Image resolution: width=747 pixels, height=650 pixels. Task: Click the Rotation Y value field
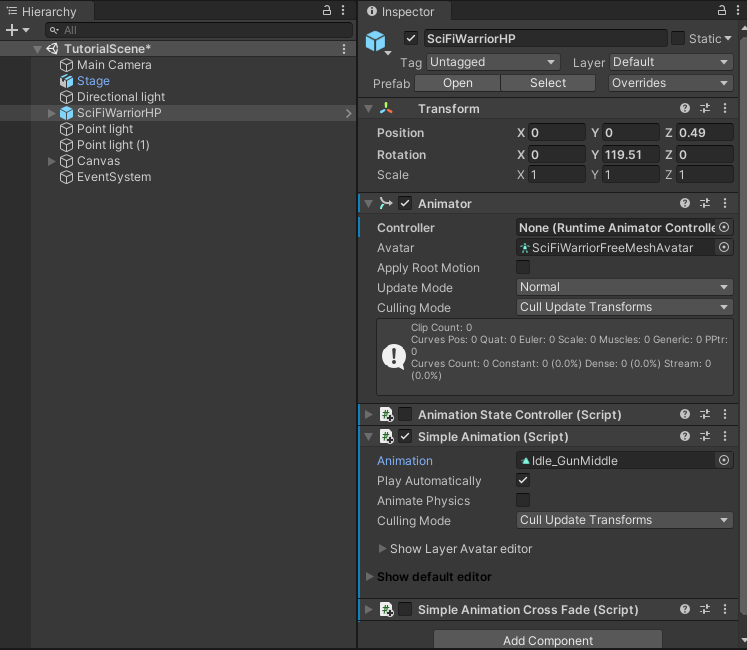(x=630, y=155)
